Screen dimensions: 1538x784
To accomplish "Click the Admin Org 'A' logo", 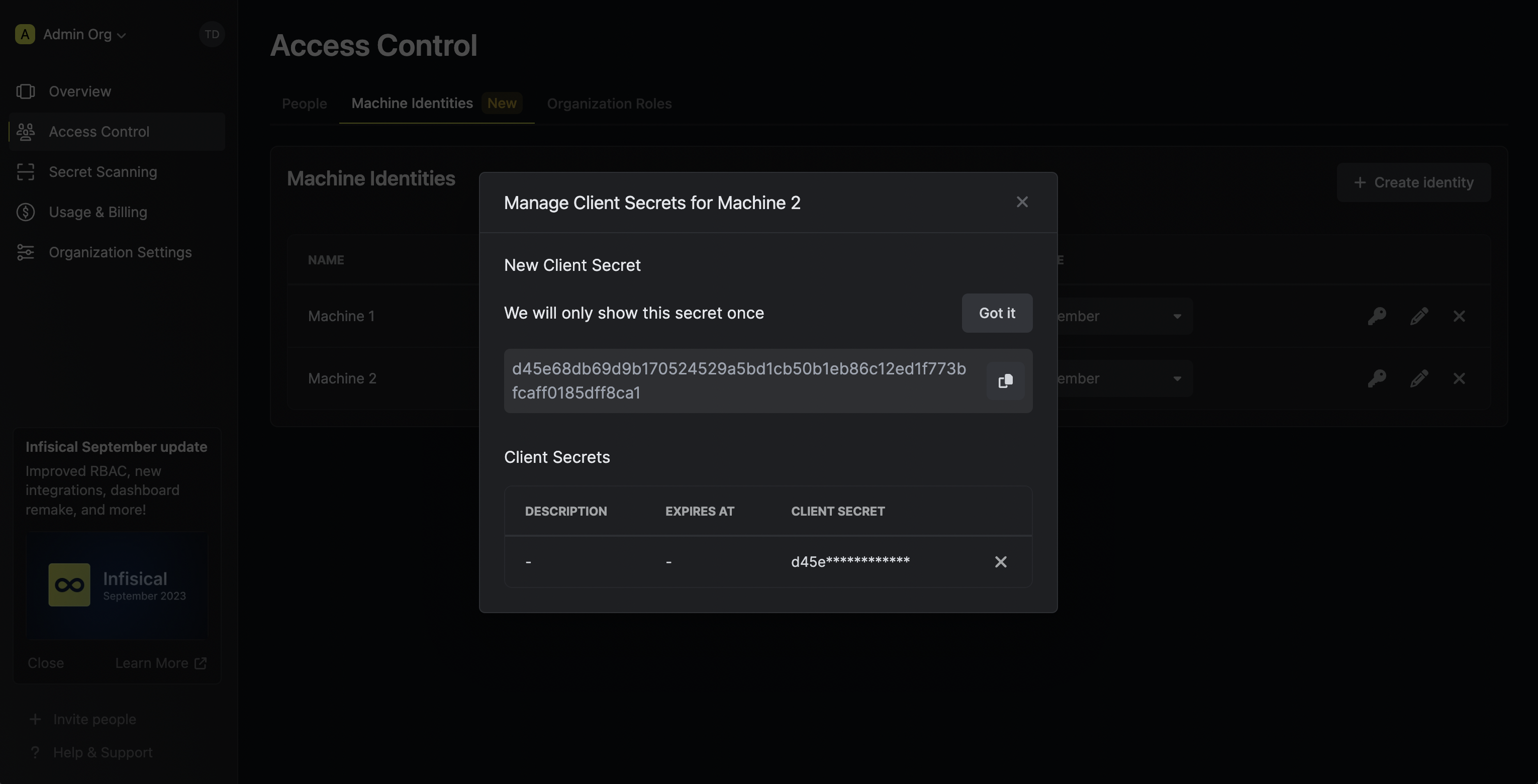I will (25, 34).
